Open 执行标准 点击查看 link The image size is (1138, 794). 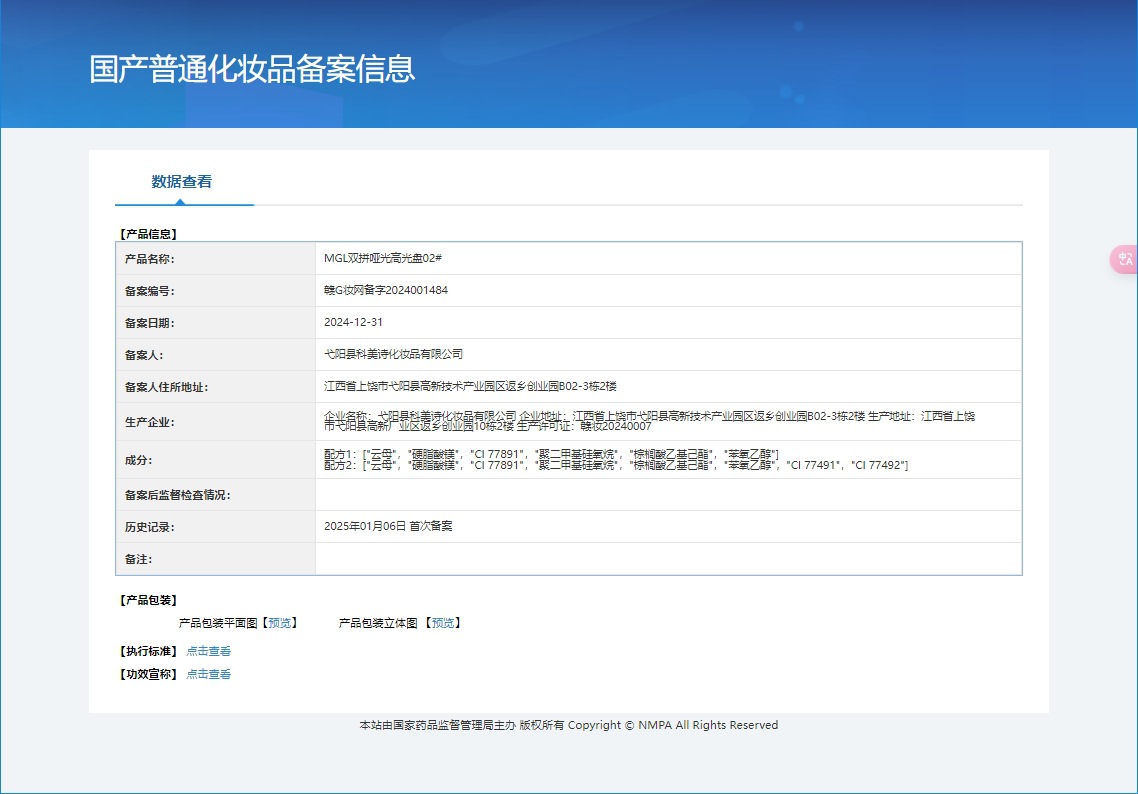tap(208, 651)
